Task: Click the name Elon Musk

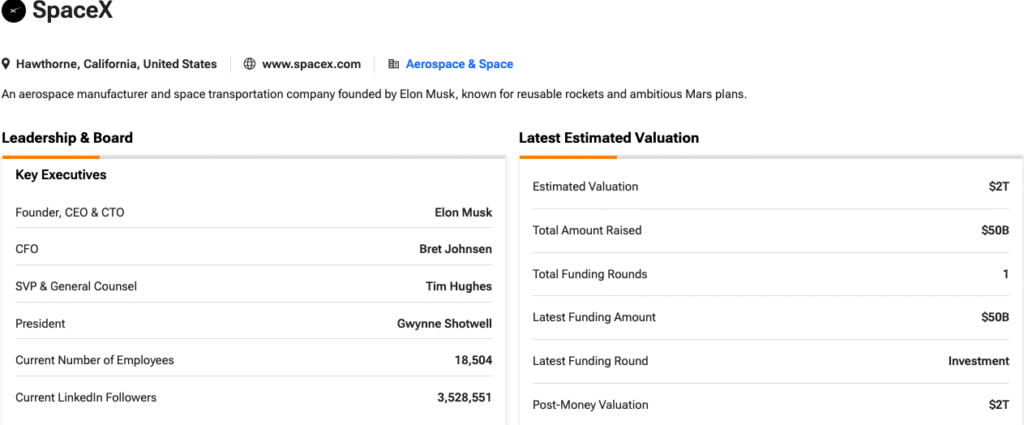Action: (x=463, y=212)
